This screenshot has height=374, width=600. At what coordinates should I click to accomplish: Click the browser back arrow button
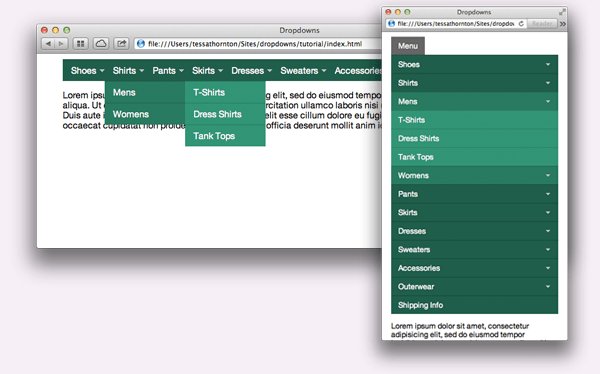(x=48, y=44)
